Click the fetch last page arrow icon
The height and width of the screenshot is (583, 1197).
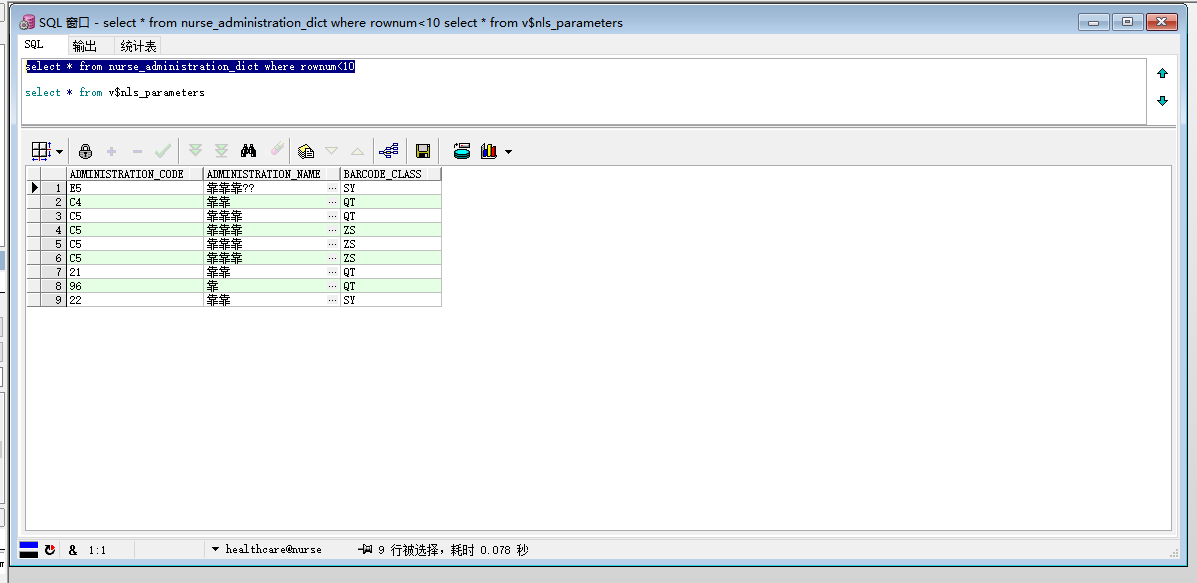[221, 151]
